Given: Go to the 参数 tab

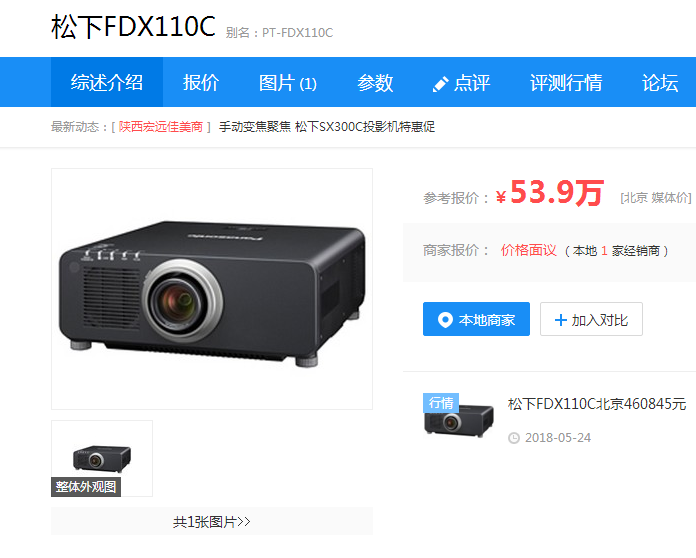Looking at the screenshot, I should tap(375, 82).
